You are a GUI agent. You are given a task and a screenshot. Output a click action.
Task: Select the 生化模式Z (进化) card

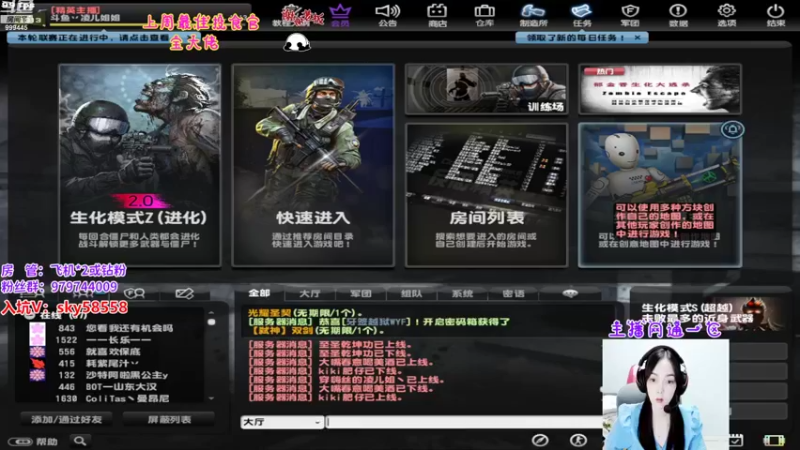[x=140, y=165]
